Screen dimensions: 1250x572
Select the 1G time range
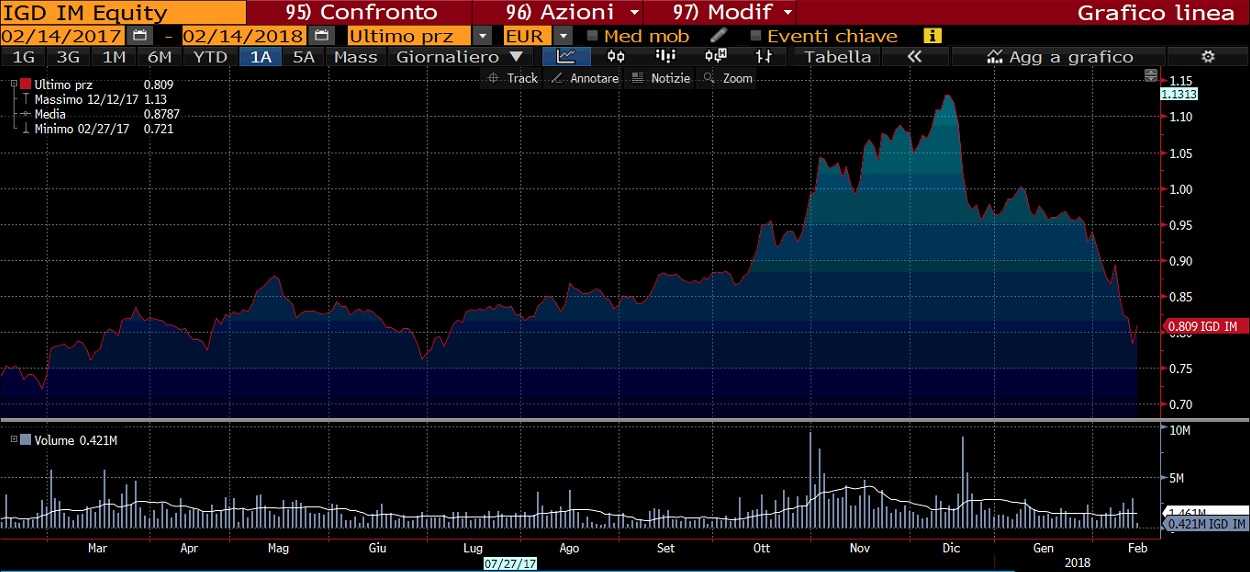coord(24,56)
